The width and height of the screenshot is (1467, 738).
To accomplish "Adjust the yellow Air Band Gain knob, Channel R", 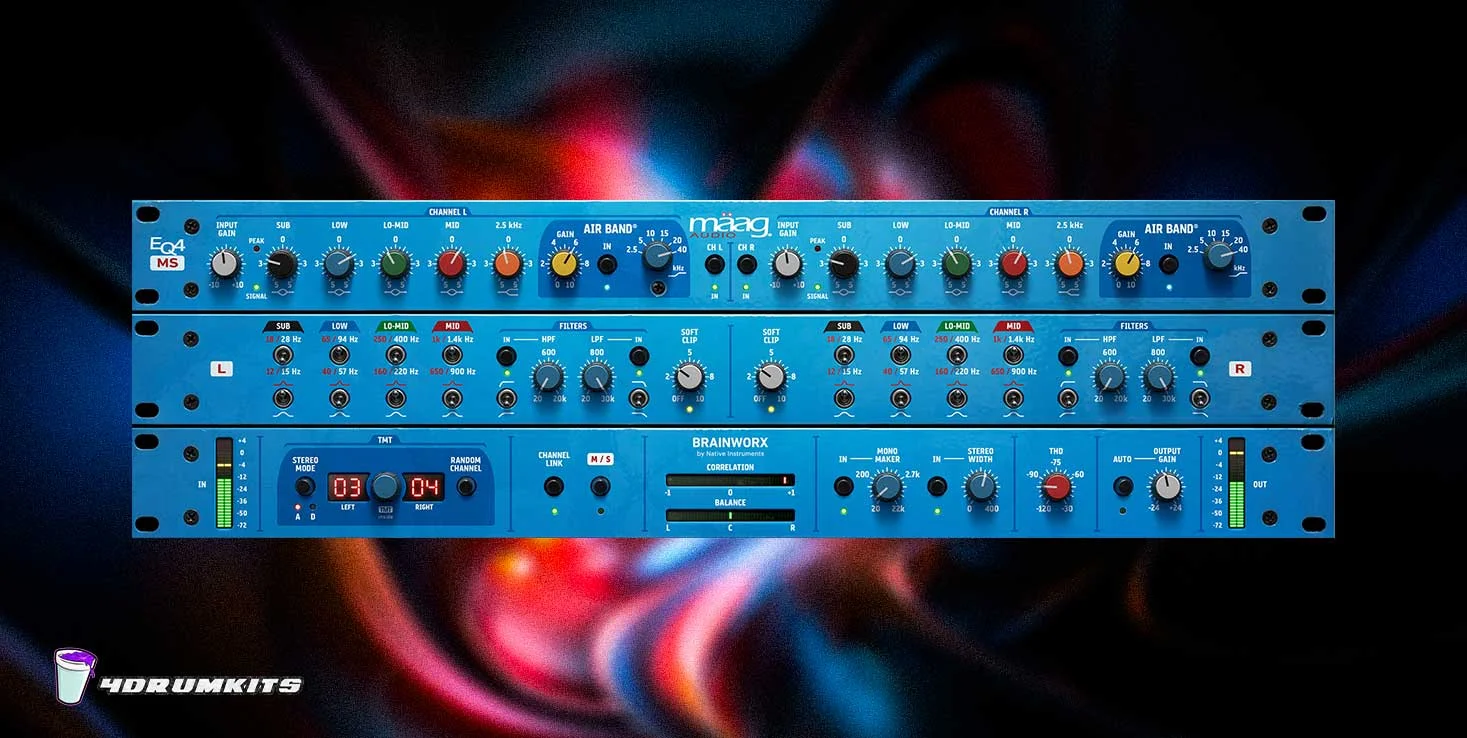I will [1127, 264].
